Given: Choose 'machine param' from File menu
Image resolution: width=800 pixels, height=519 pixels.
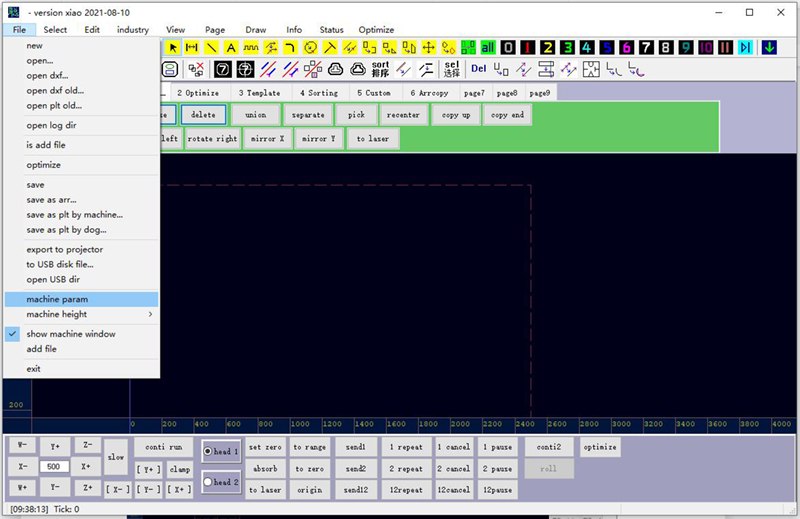Looking at the screenshot, I should point(82,299).
